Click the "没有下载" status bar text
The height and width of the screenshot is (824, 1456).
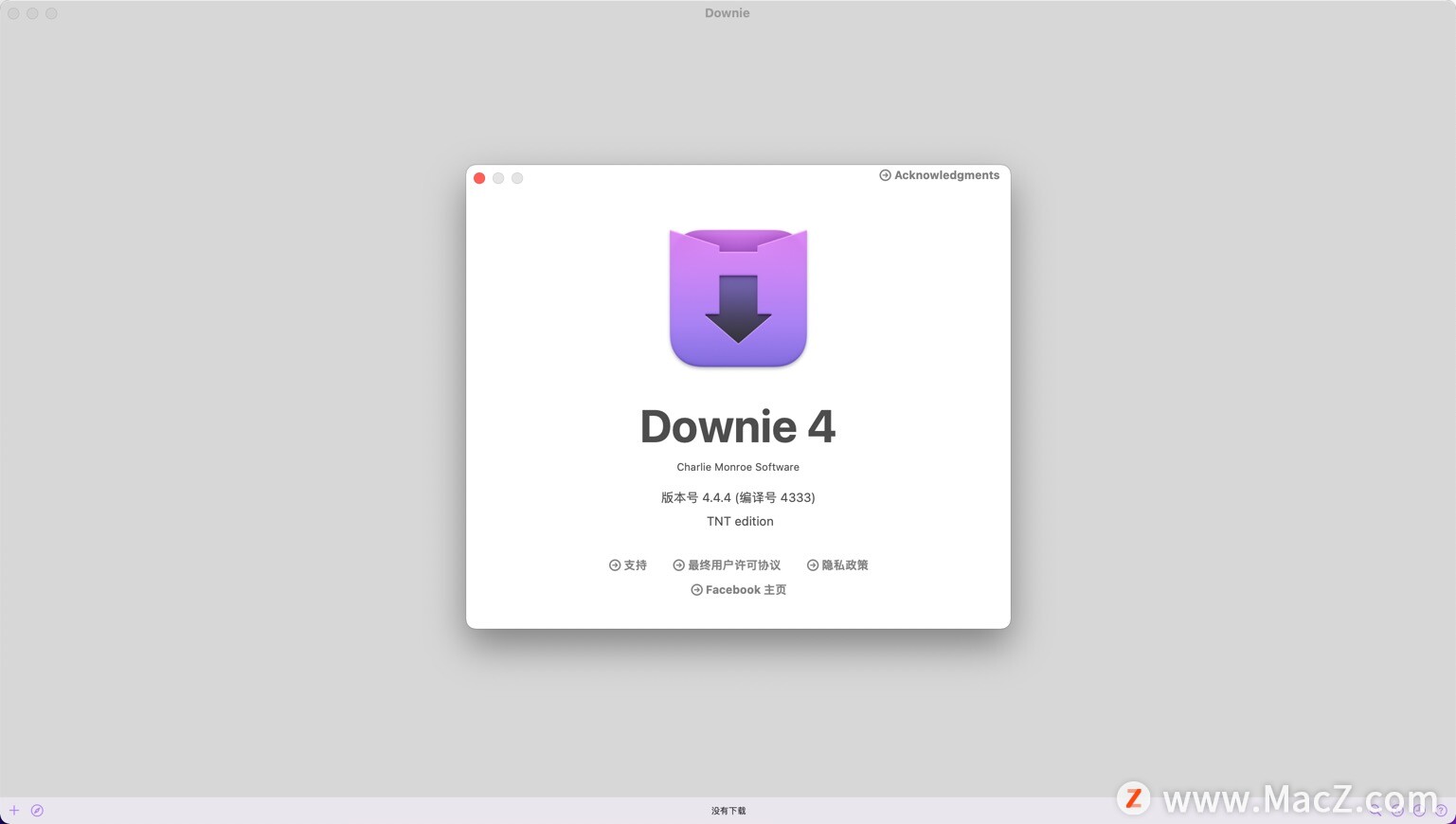(x=728, y=811)
